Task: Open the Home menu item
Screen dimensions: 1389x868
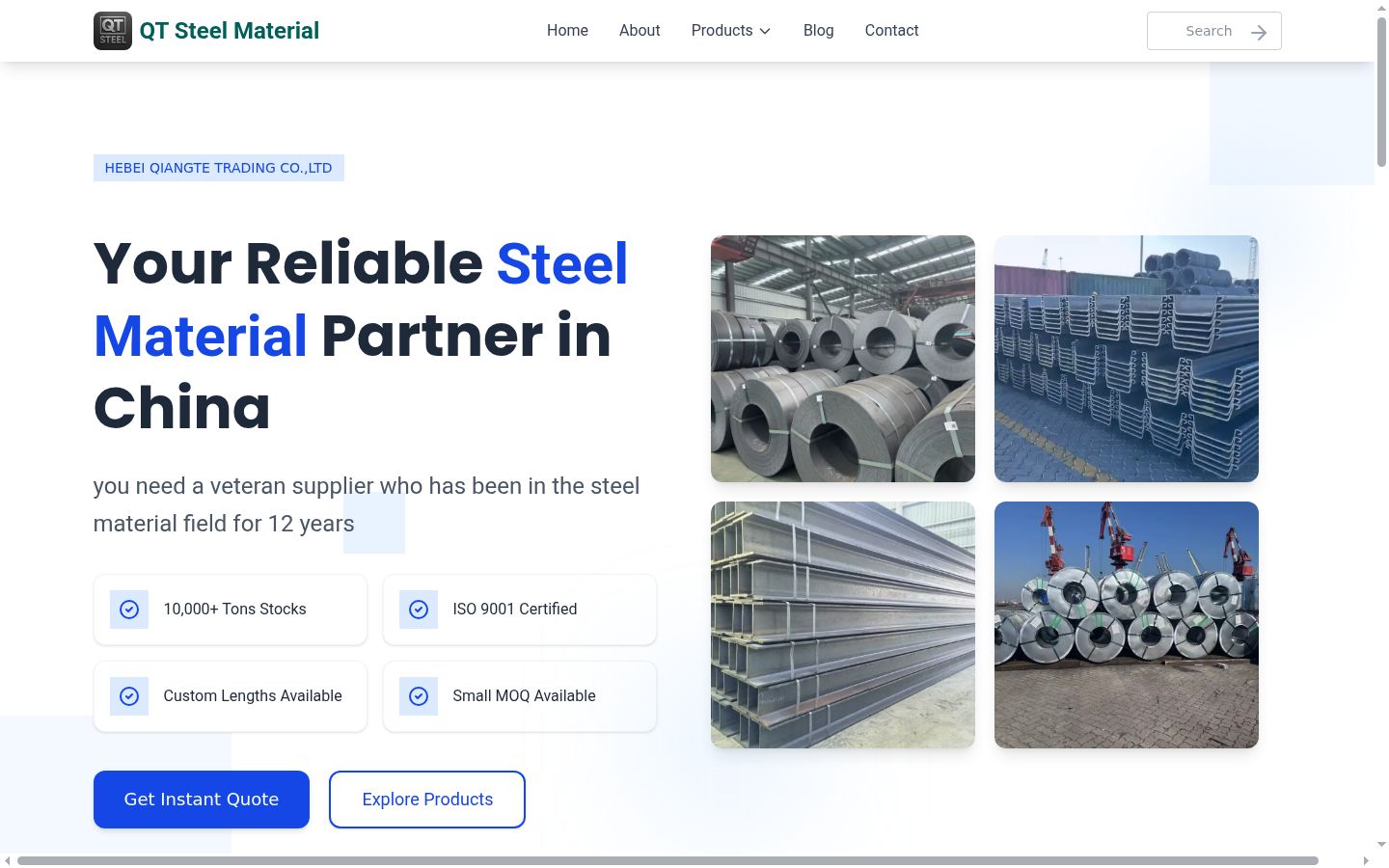Action: point(567,31)
